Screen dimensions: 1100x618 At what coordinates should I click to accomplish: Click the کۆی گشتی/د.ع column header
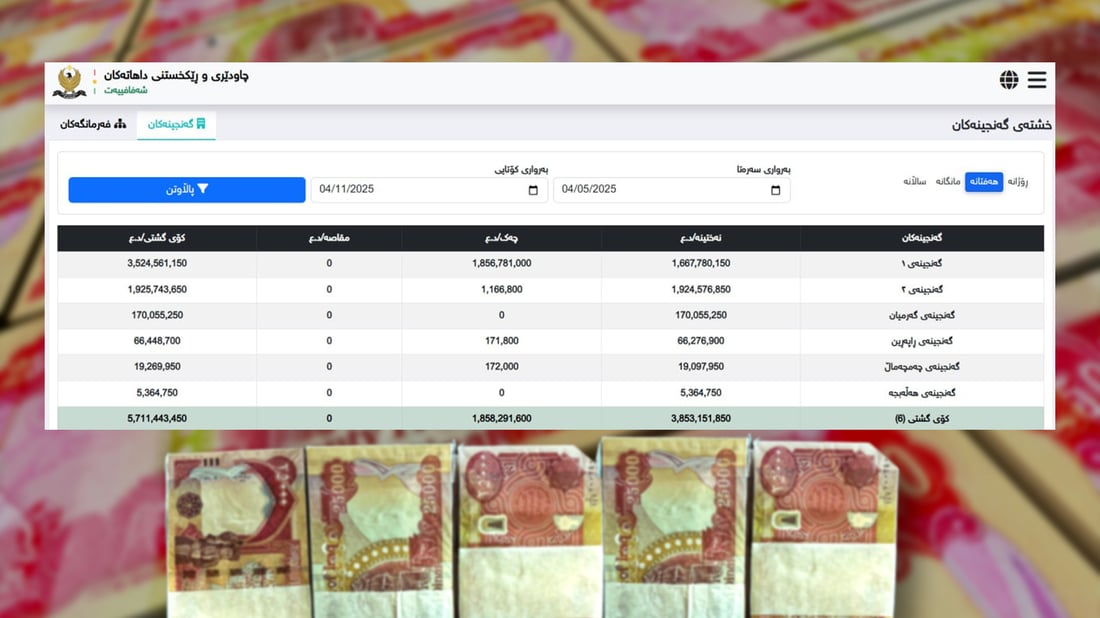pyautogui.click(x=157, y=238)
